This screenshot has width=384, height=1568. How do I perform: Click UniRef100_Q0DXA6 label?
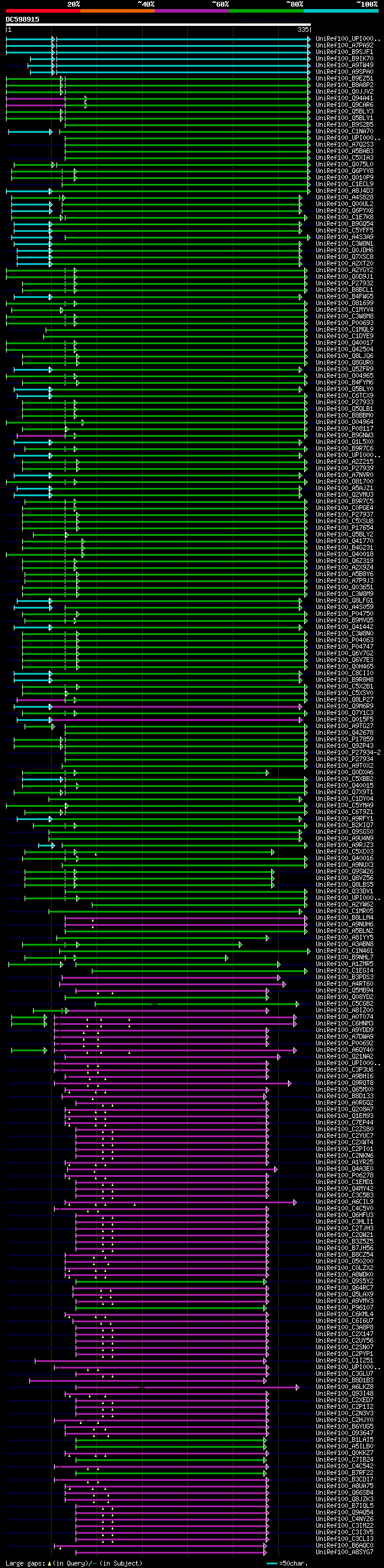click(x=344, y=773)
